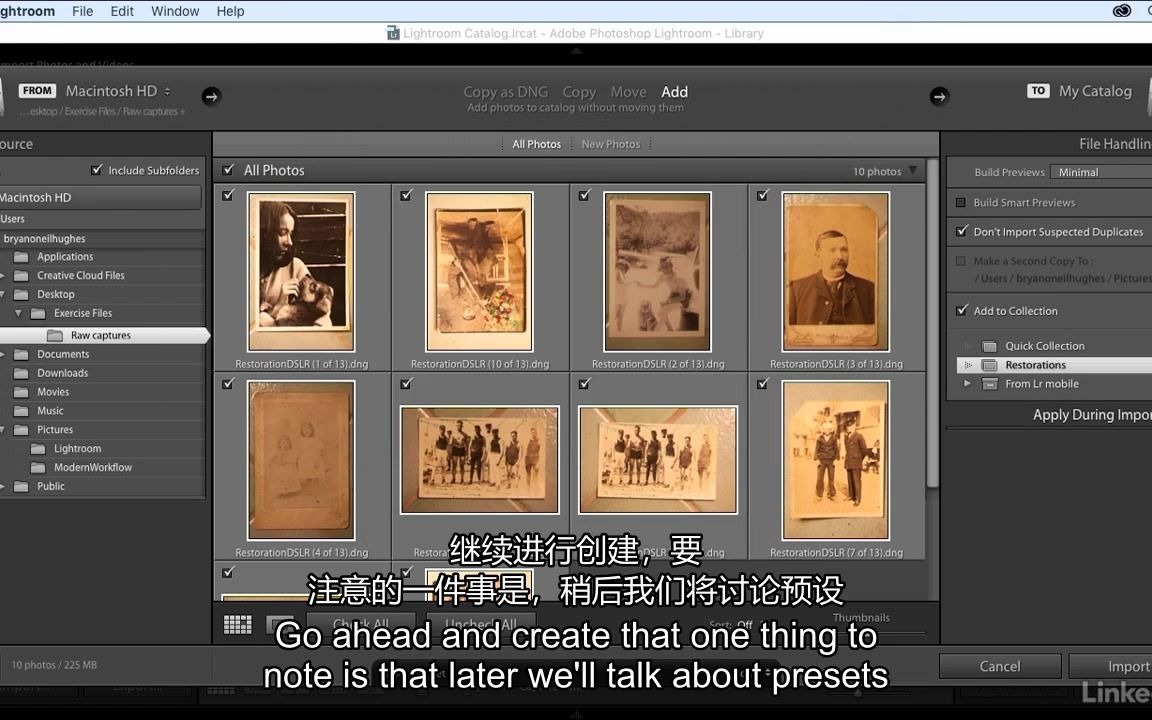This screenshot has width=1152, height=720.
Task: Click the arrow icon beside Macintosh HD source
Action: click(211, 96)
